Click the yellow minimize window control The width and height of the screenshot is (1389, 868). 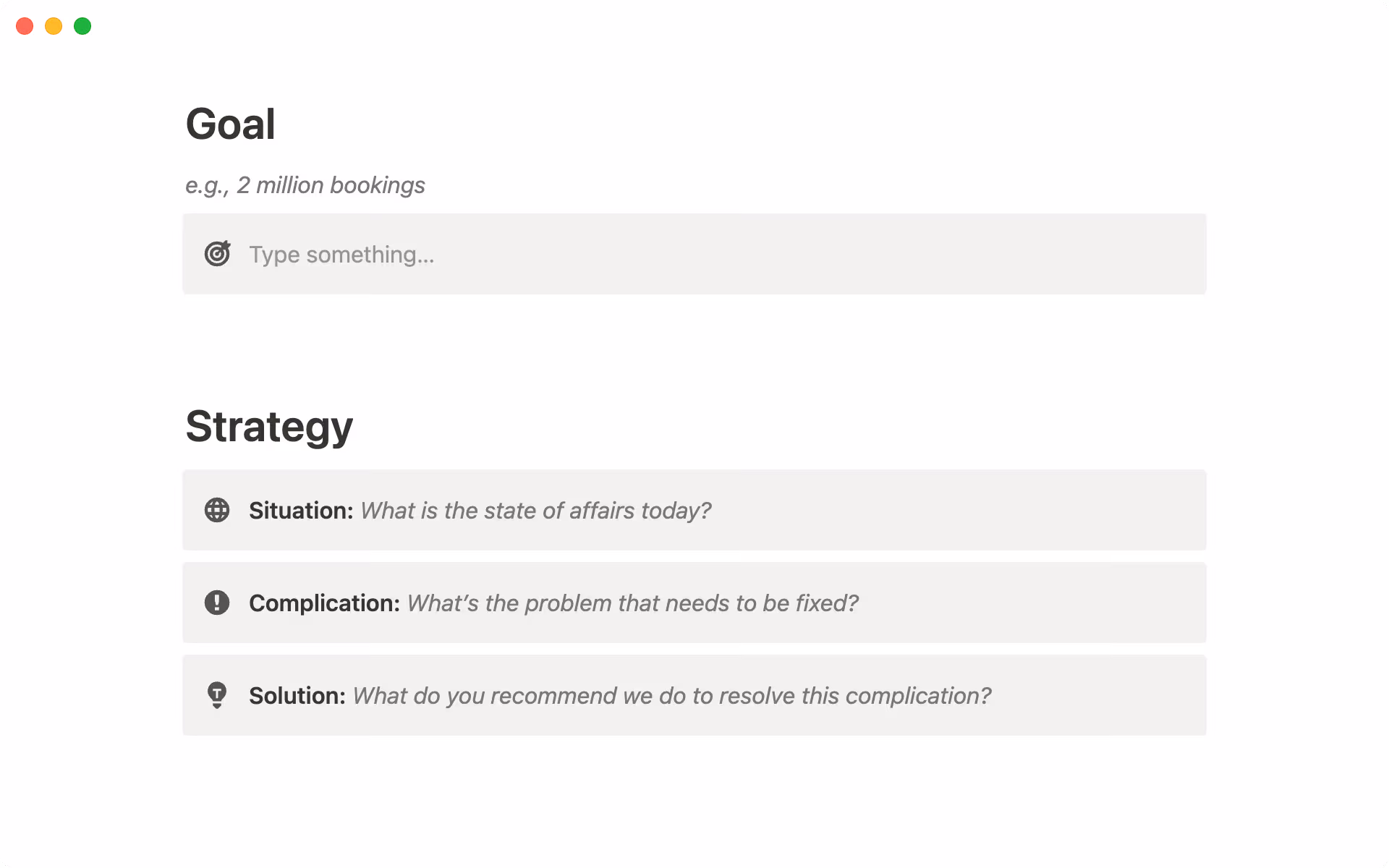(54, 25)
